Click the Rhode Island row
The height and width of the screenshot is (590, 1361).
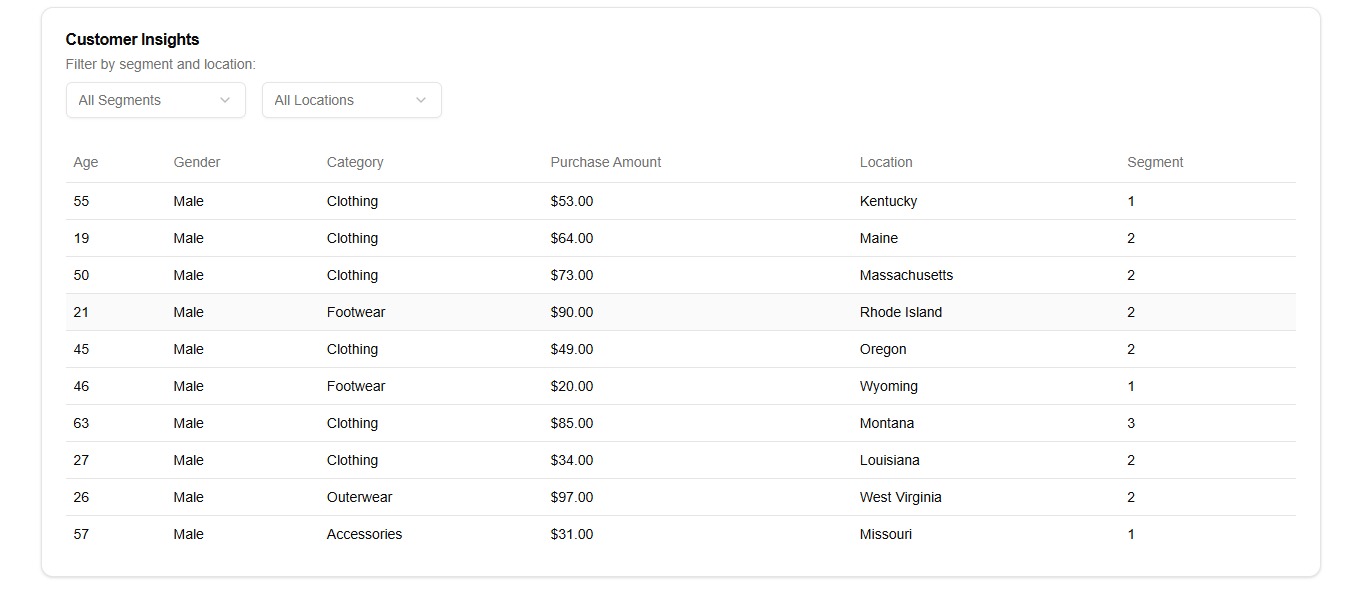pyautogui.click(x=680, y=312)
